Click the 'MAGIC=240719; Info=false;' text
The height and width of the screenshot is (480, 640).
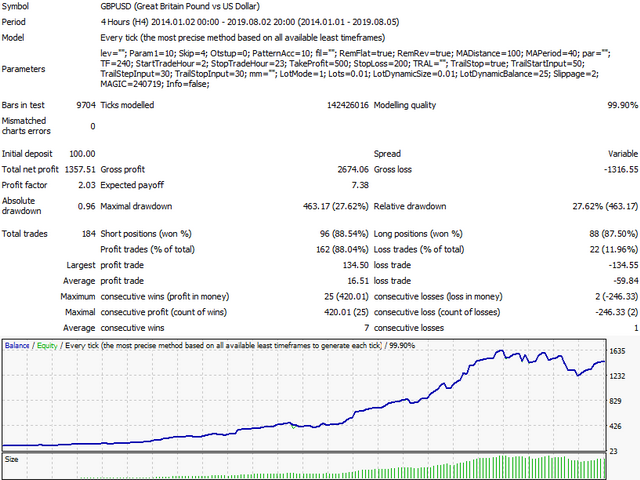click(155, 84)
